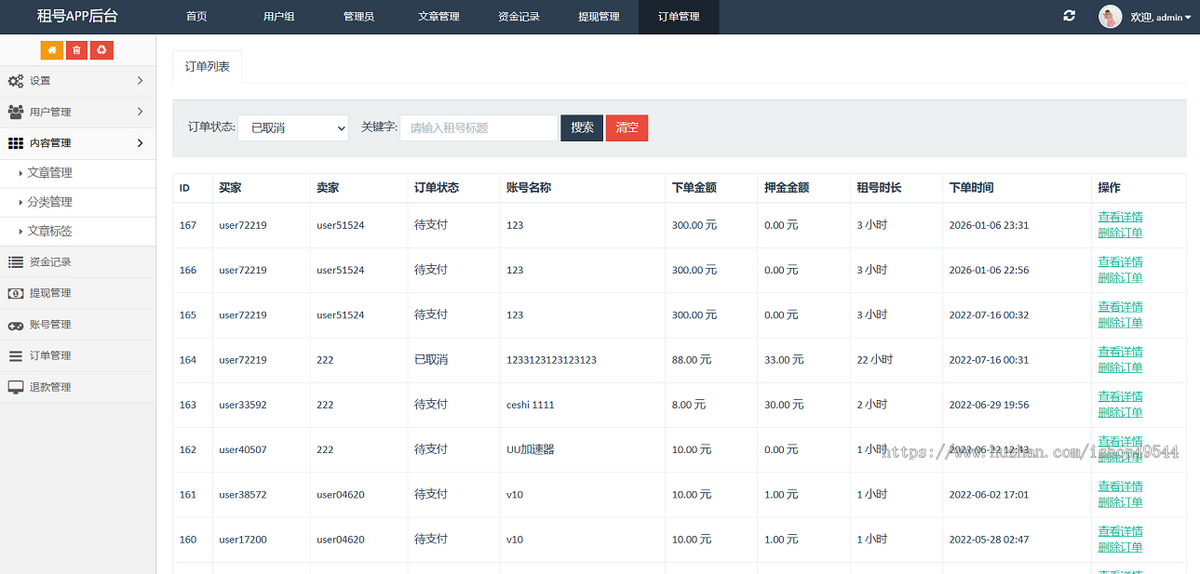Click the gamepad icon beside 账号管理

click(x=15, y=325)
